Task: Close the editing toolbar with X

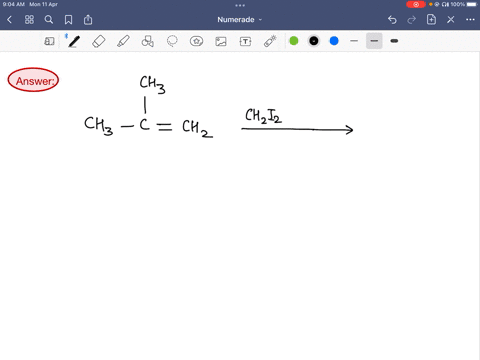Action: click(451, 20)
